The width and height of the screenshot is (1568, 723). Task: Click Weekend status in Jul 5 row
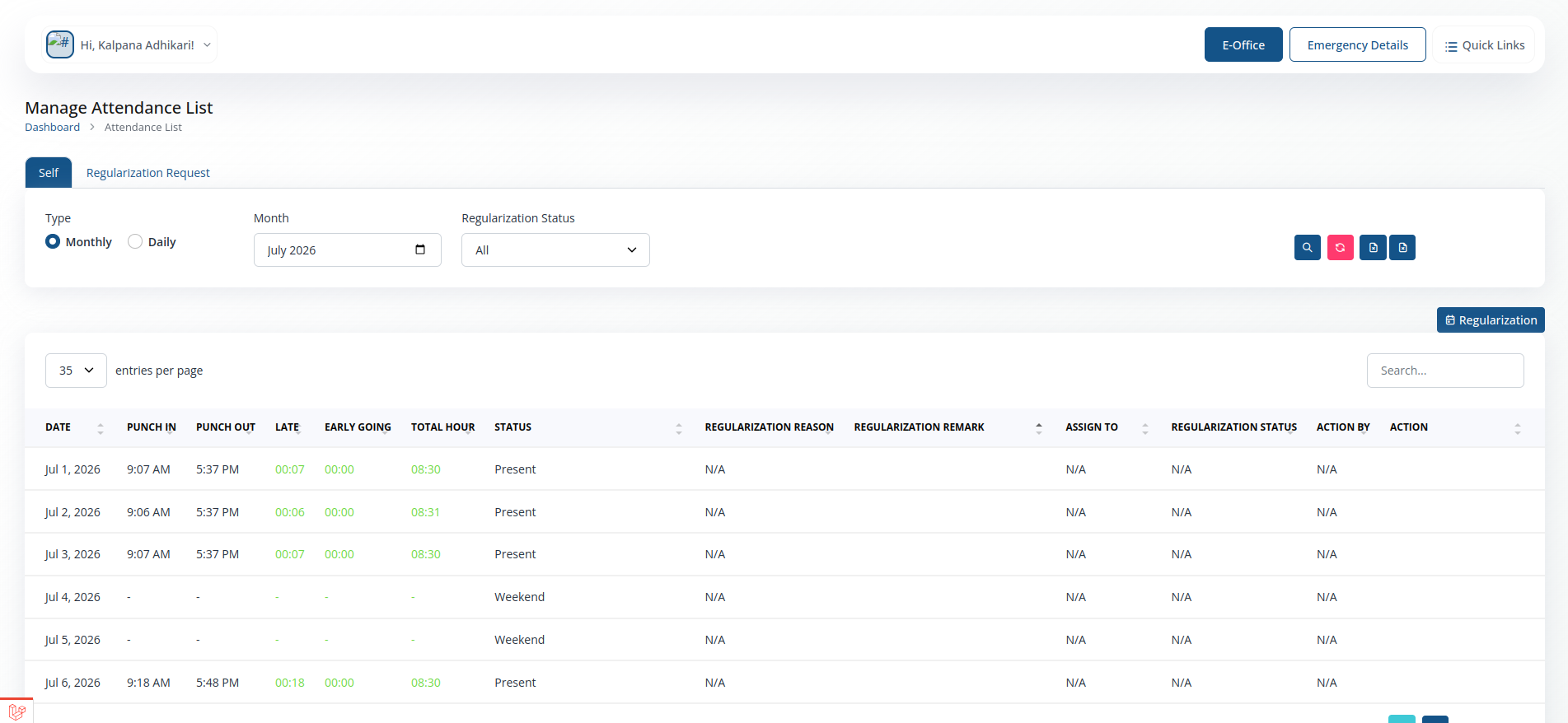point(519,640)
